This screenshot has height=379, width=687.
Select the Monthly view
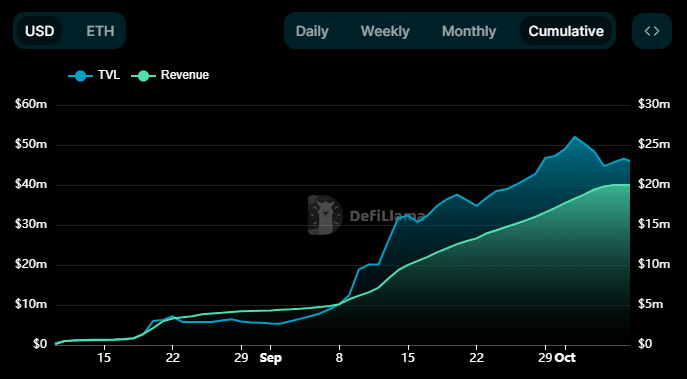click(469, 31)
